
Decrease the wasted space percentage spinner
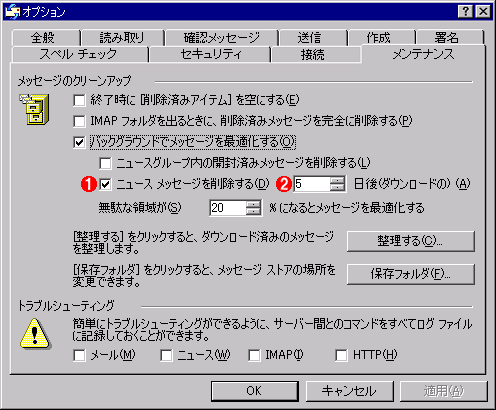point(254,212)
